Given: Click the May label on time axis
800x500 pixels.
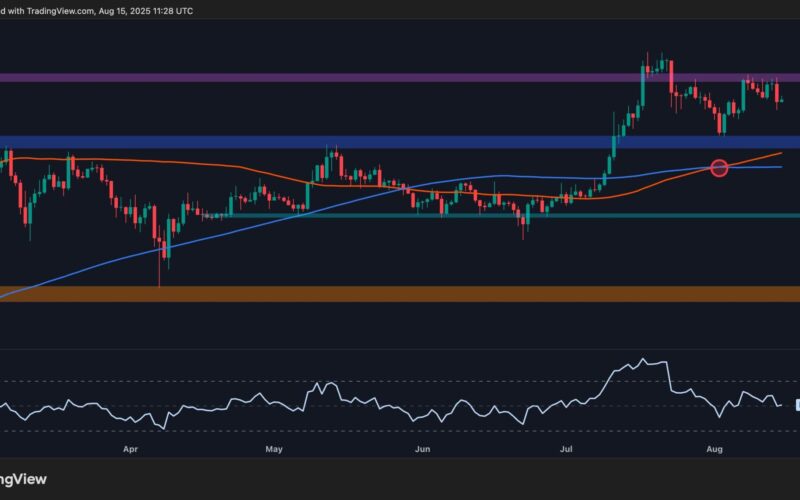Looking at the screenshot, I should [x=274, y=451].
